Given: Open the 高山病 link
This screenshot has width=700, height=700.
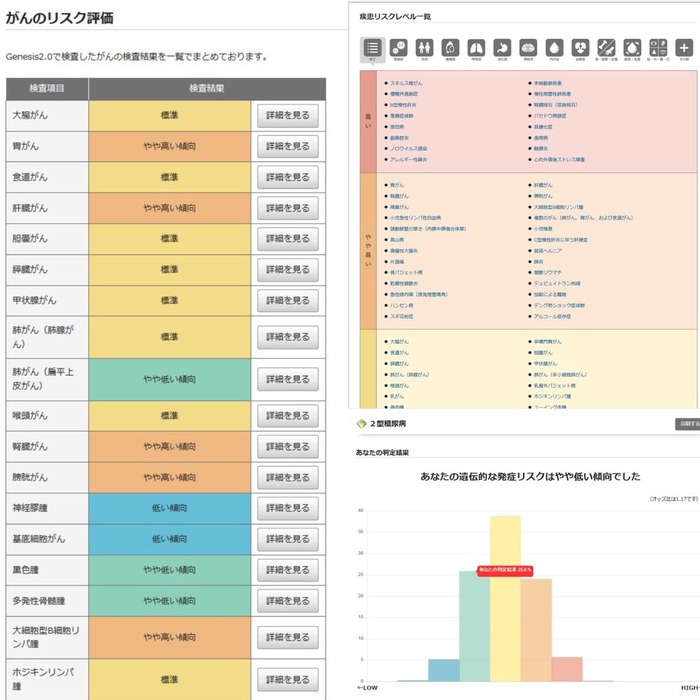Looking at the screenshot, I should [x=397, y=240].
